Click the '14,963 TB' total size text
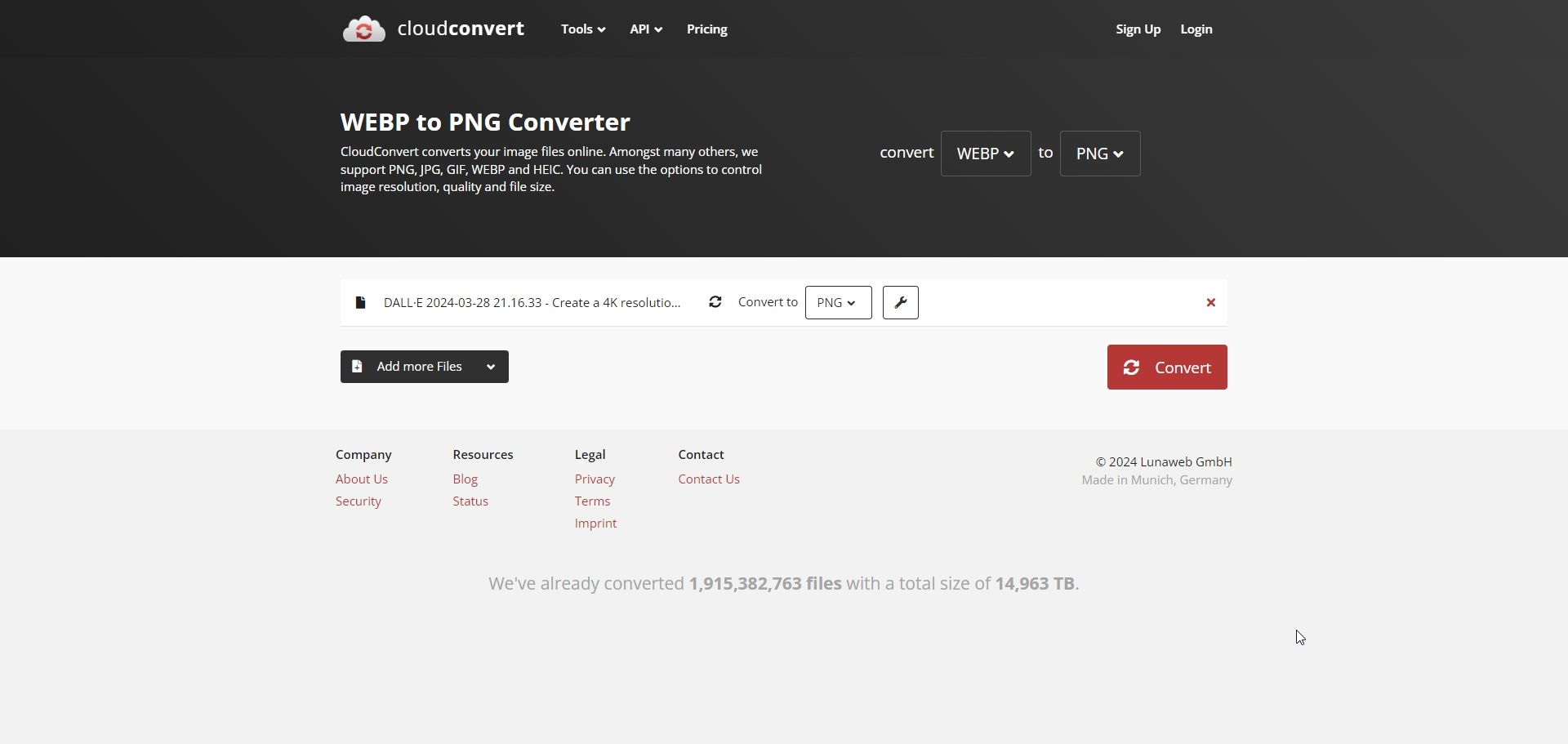Viewport: 1568px width, 744px height. click(1035, 584)
